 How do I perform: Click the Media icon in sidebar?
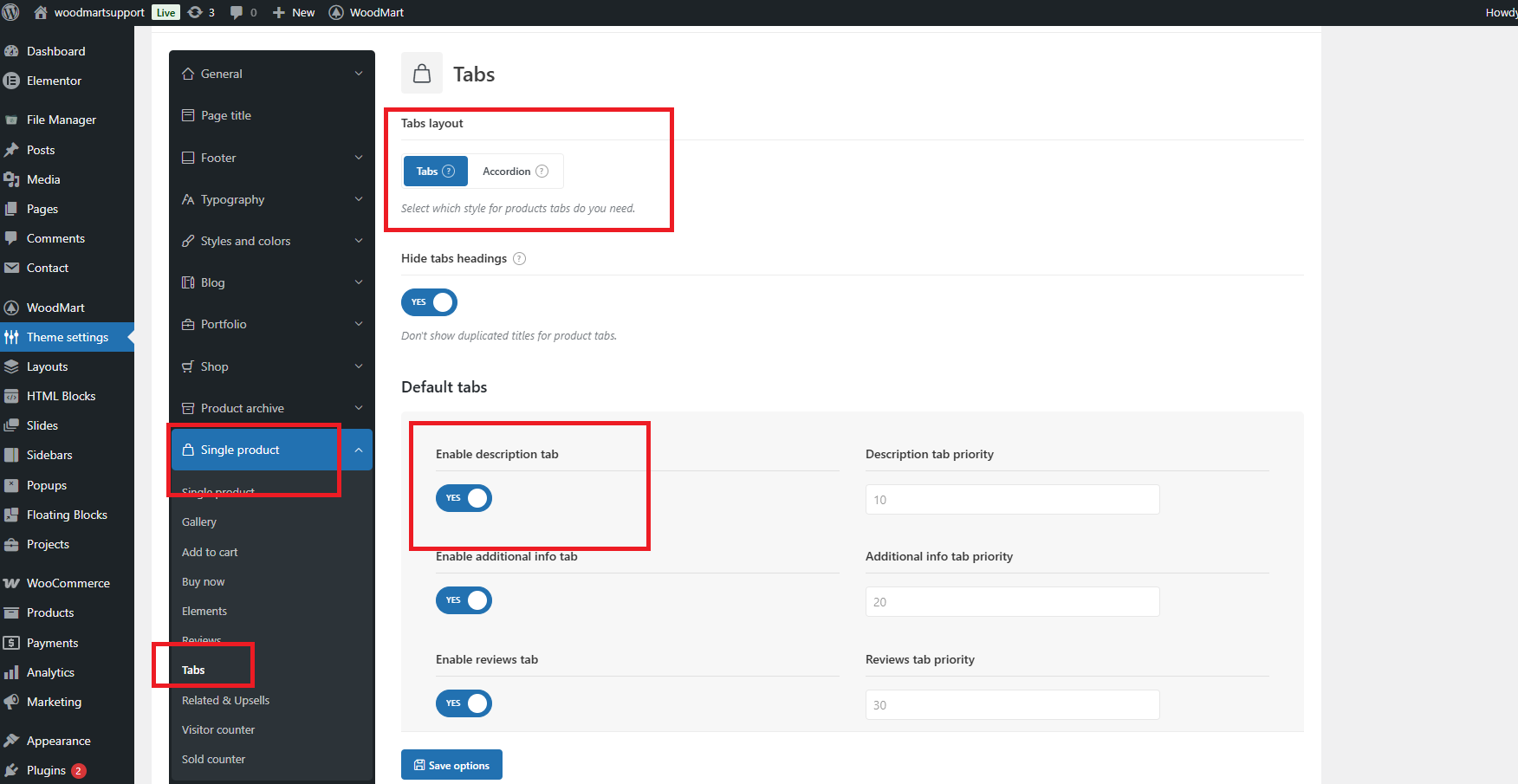pyautogui.click(x=11, y=179)
